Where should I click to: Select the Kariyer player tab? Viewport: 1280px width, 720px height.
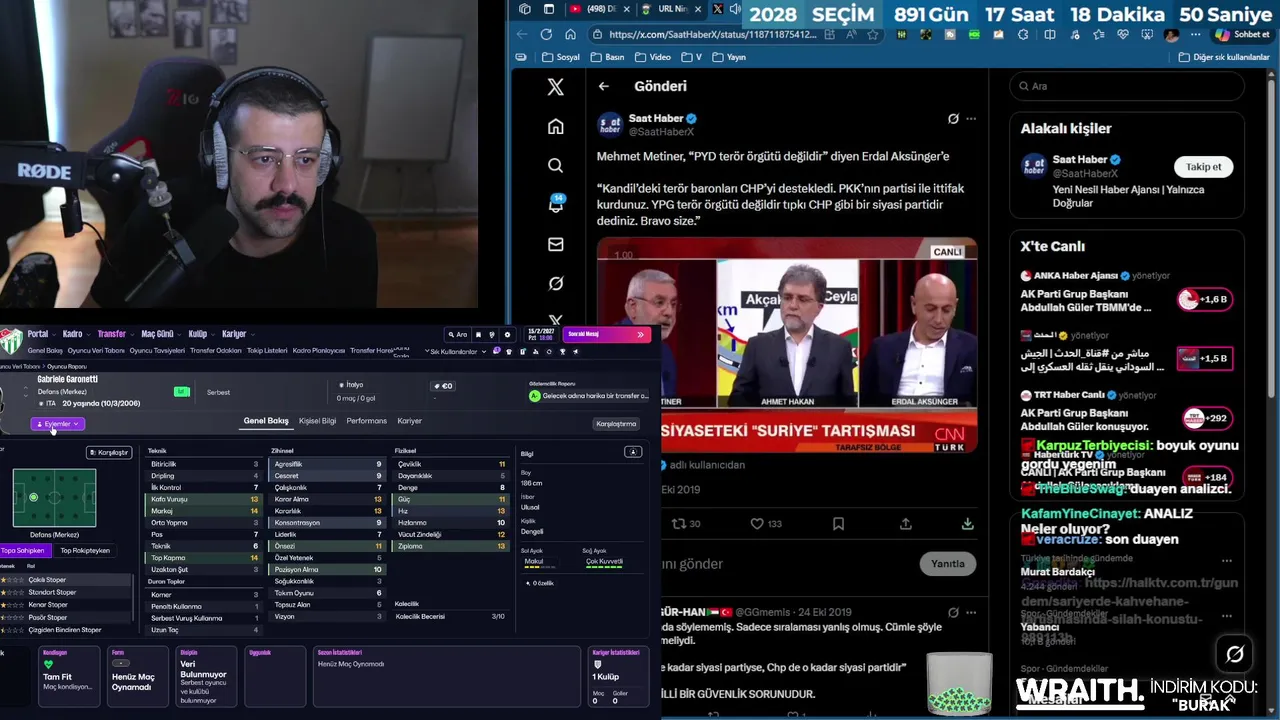click(x=409, y=421)
